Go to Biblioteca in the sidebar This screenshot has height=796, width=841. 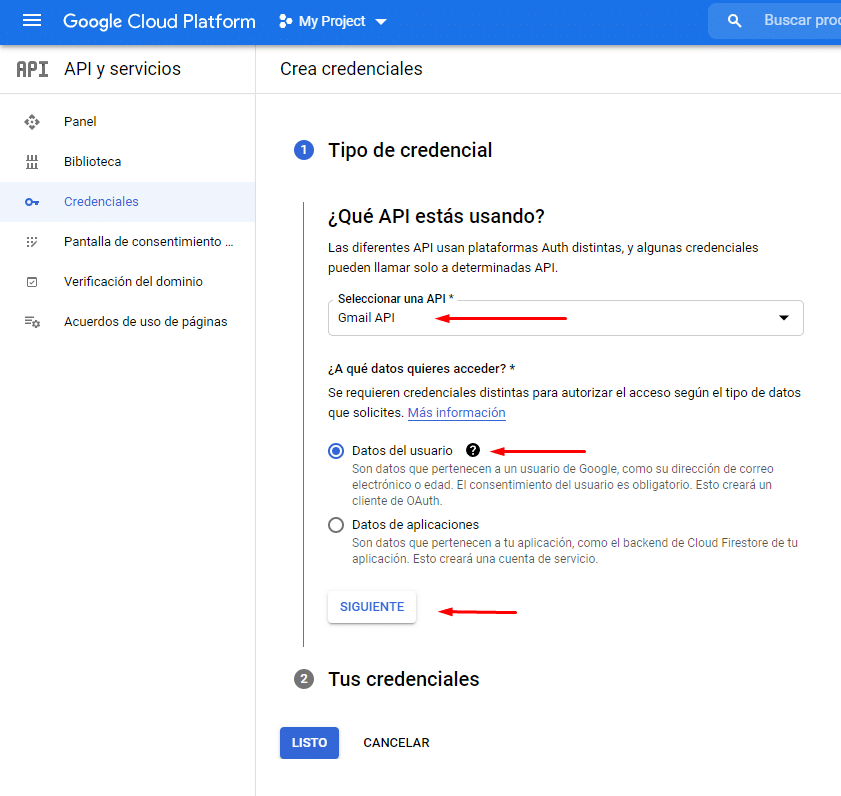coord(128,161)
